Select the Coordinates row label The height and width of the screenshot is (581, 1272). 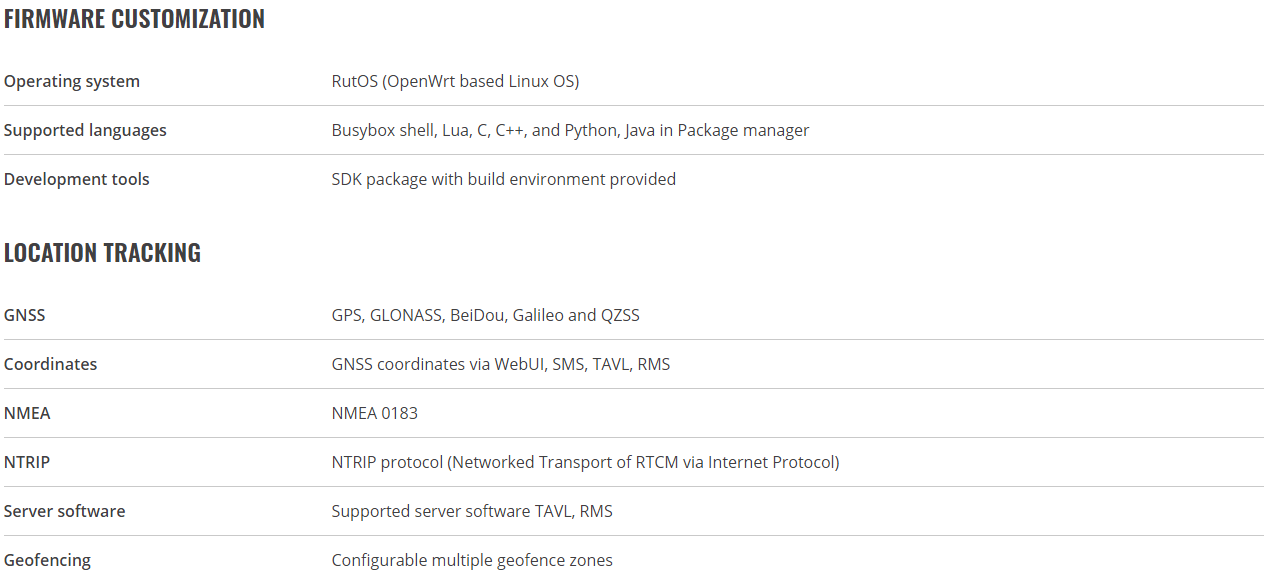click(x=51, y=364)
